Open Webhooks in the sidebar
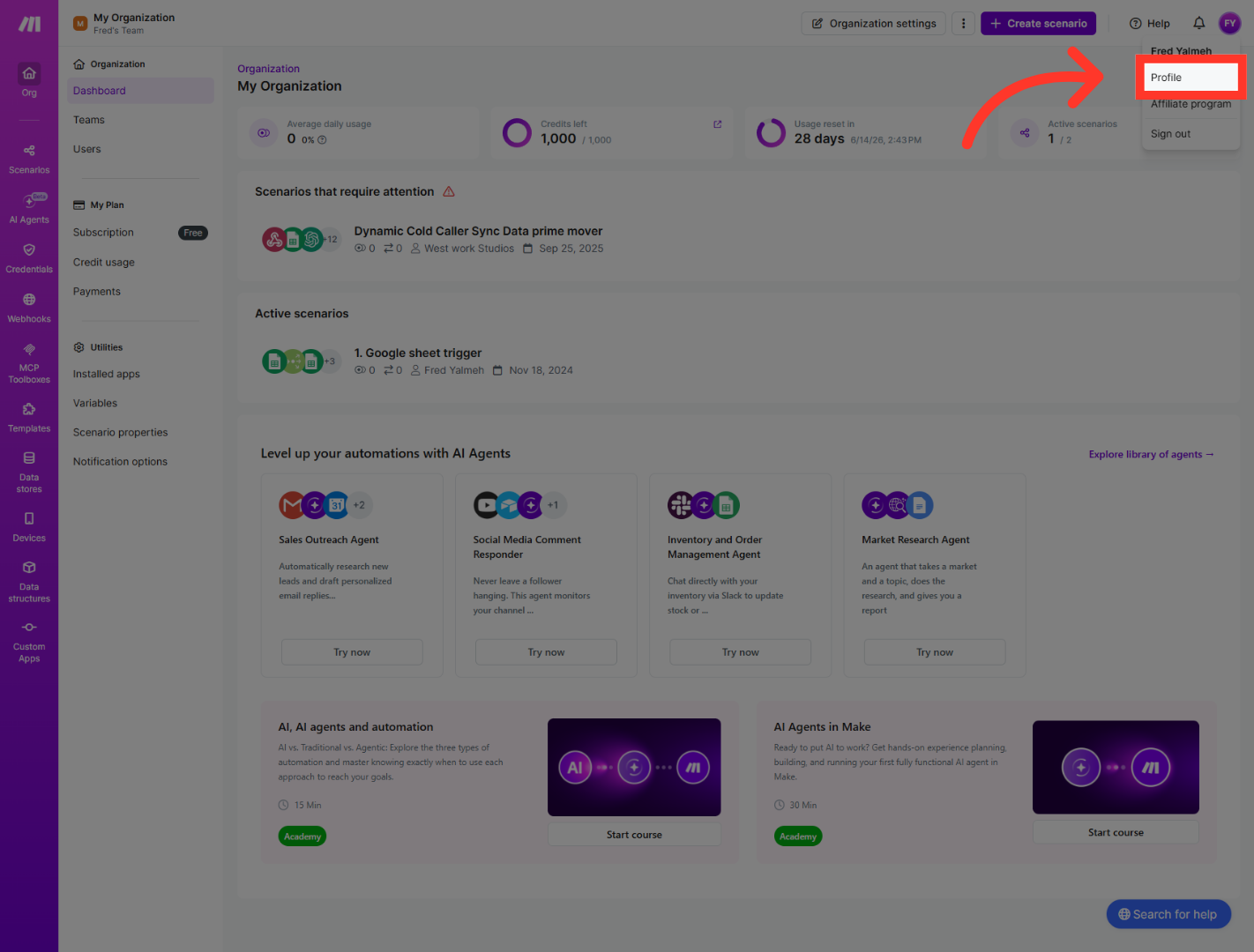This screenshot has width=1254, height=952. (x=29, y=308)
